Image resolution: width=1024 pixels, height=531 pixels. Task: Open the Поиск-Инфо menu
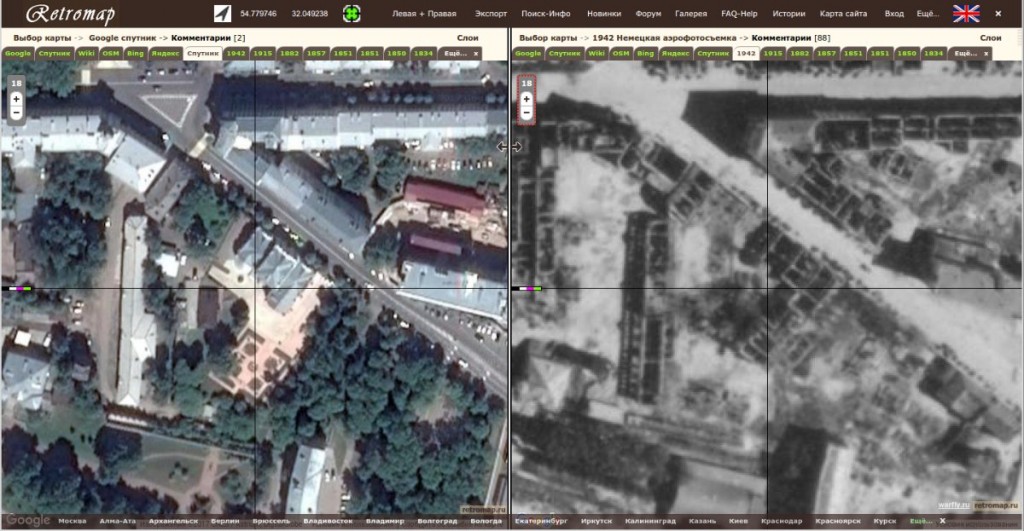coord(545,14)
